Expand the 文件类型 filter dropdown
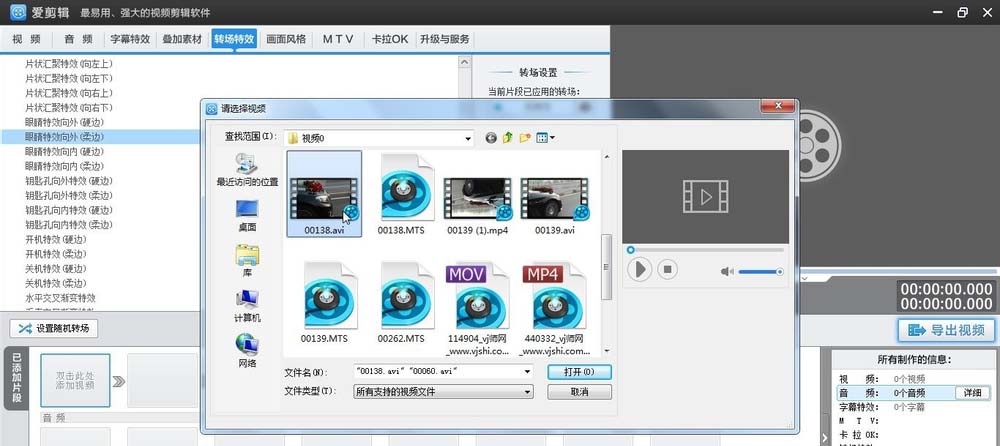 point(526,391)
